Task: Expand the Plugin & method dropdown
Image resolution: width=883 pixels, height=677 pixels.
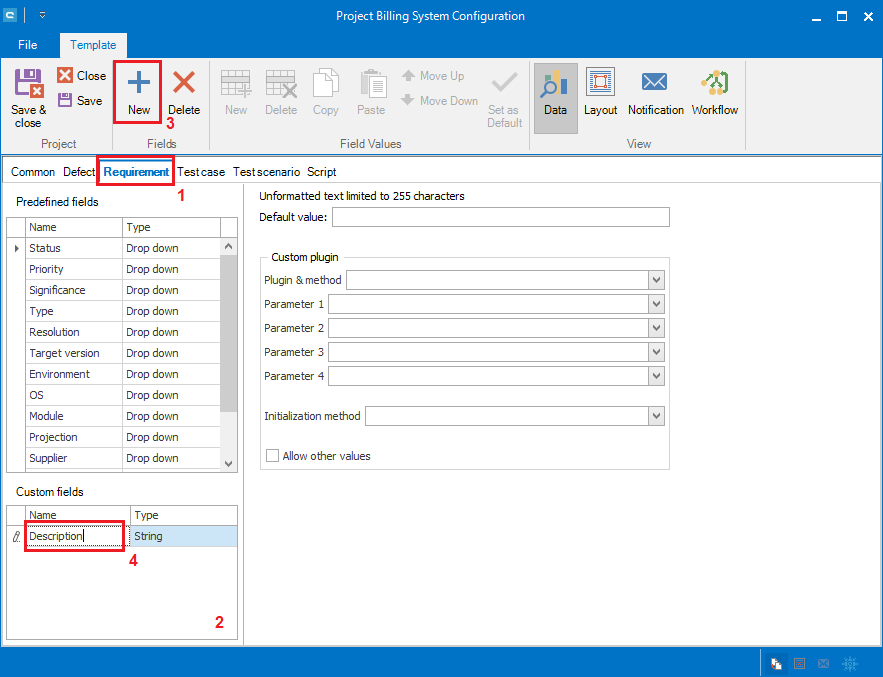Action: coord(656,280)
